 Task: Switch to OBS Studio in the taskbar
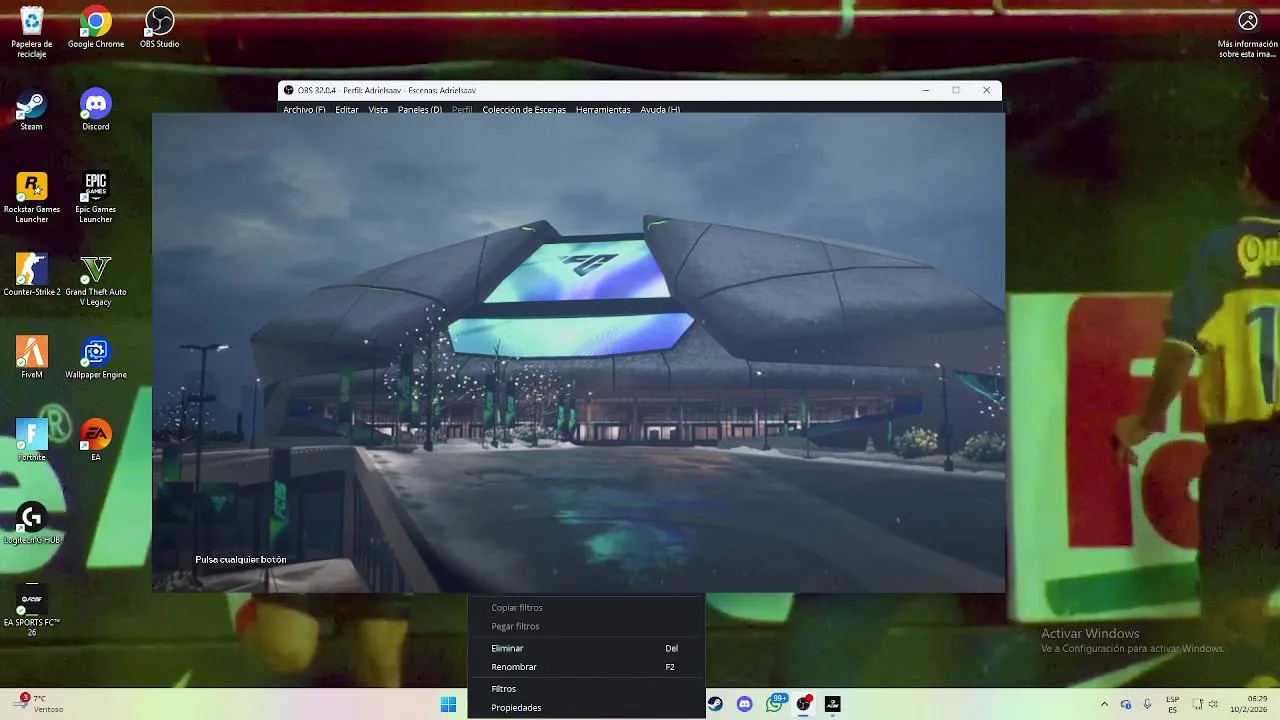(803, 704)
